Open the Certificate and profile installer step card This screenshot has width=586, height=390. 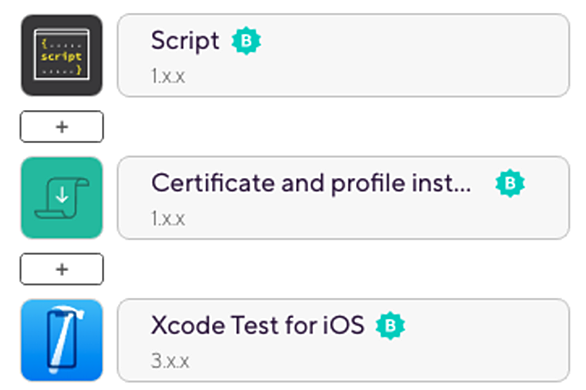coord(343,198)
